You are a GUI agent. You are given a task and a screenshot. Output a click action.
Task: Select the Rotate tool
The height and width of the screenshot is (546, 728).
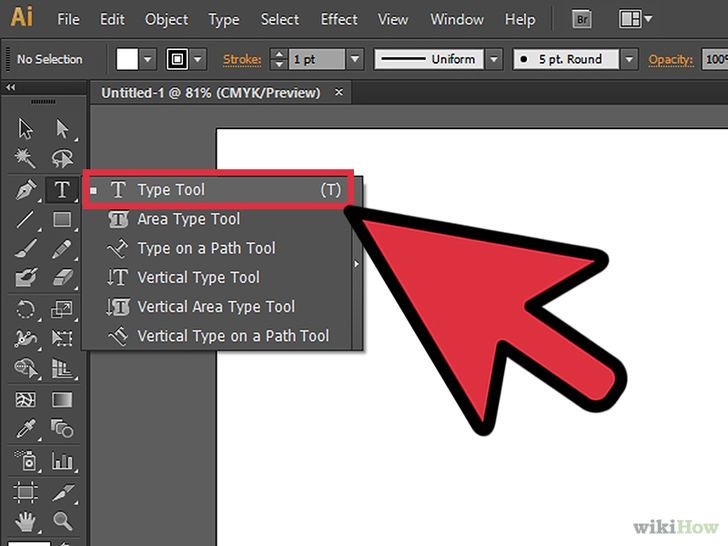[25, 310]
